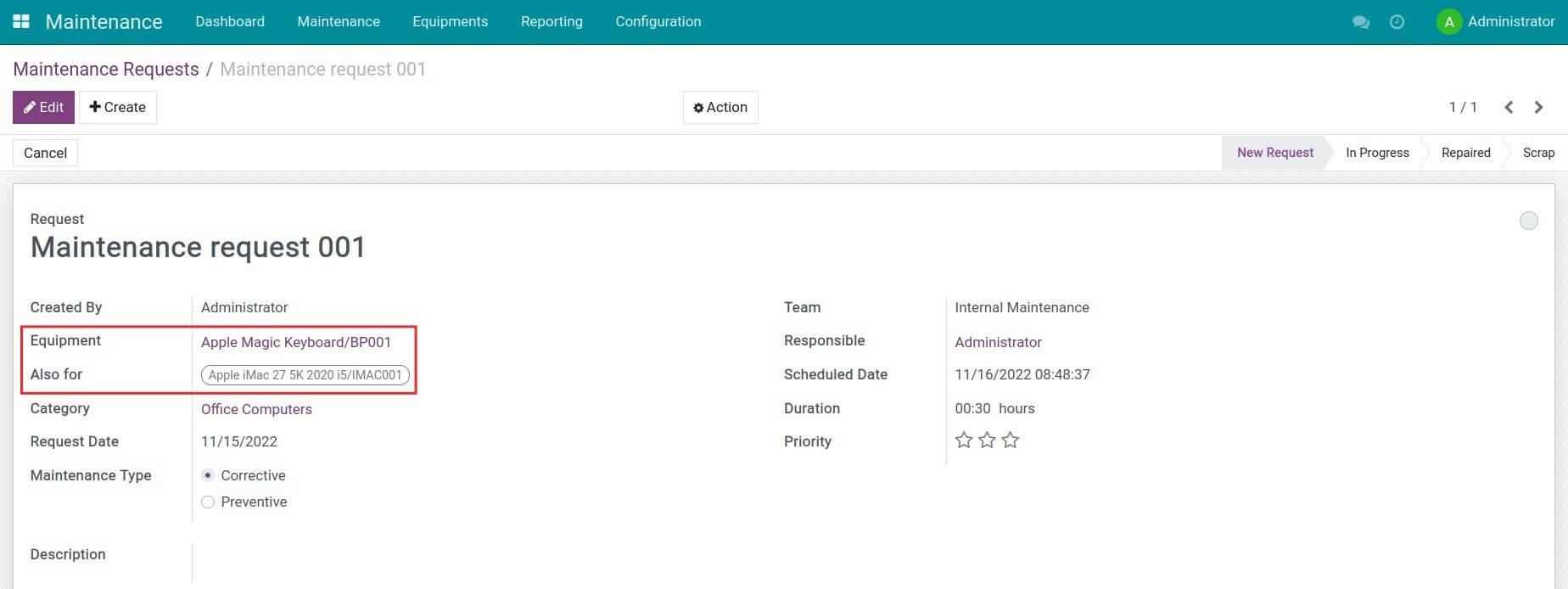Click Created By value Administrator

pyautogui.click(x=244, y=307)
